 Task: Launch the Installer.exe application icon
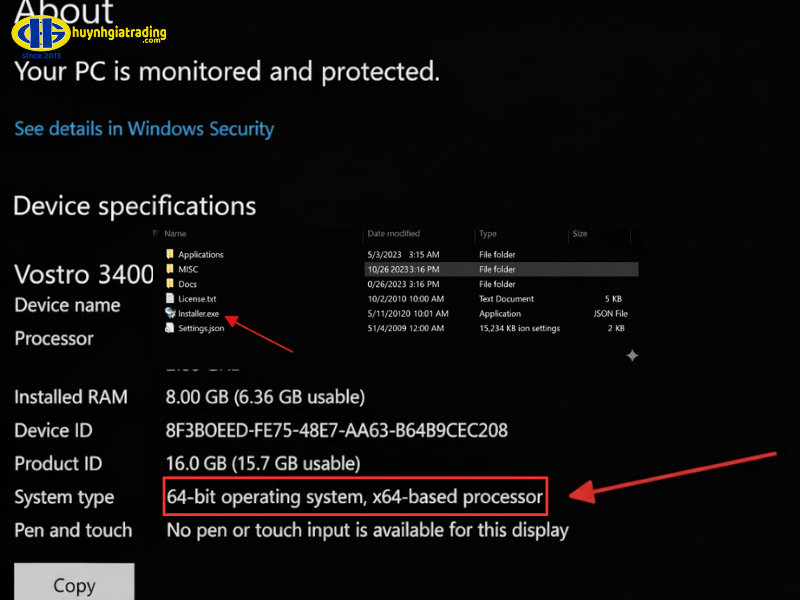170,314
